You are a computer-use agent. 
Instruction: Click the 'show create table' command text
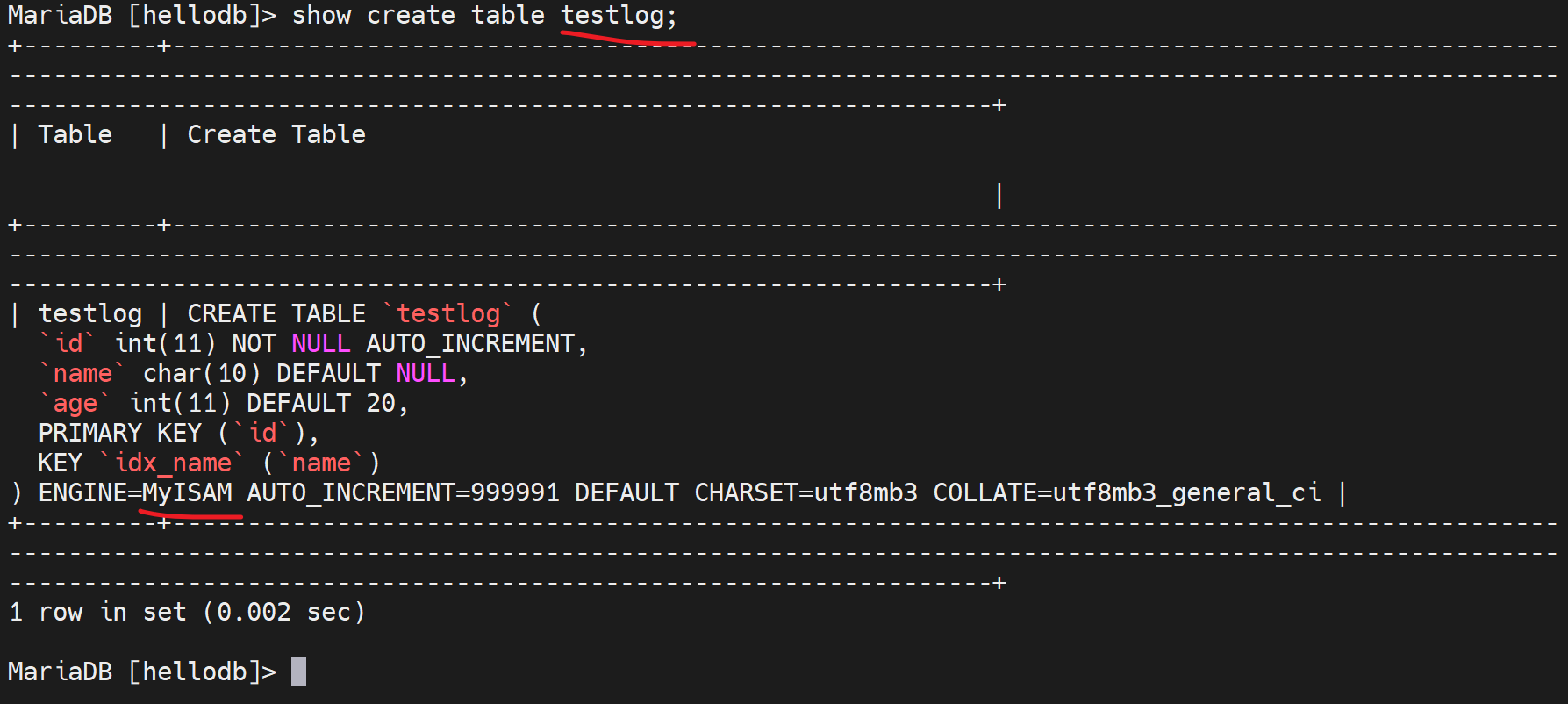(418, 16)
